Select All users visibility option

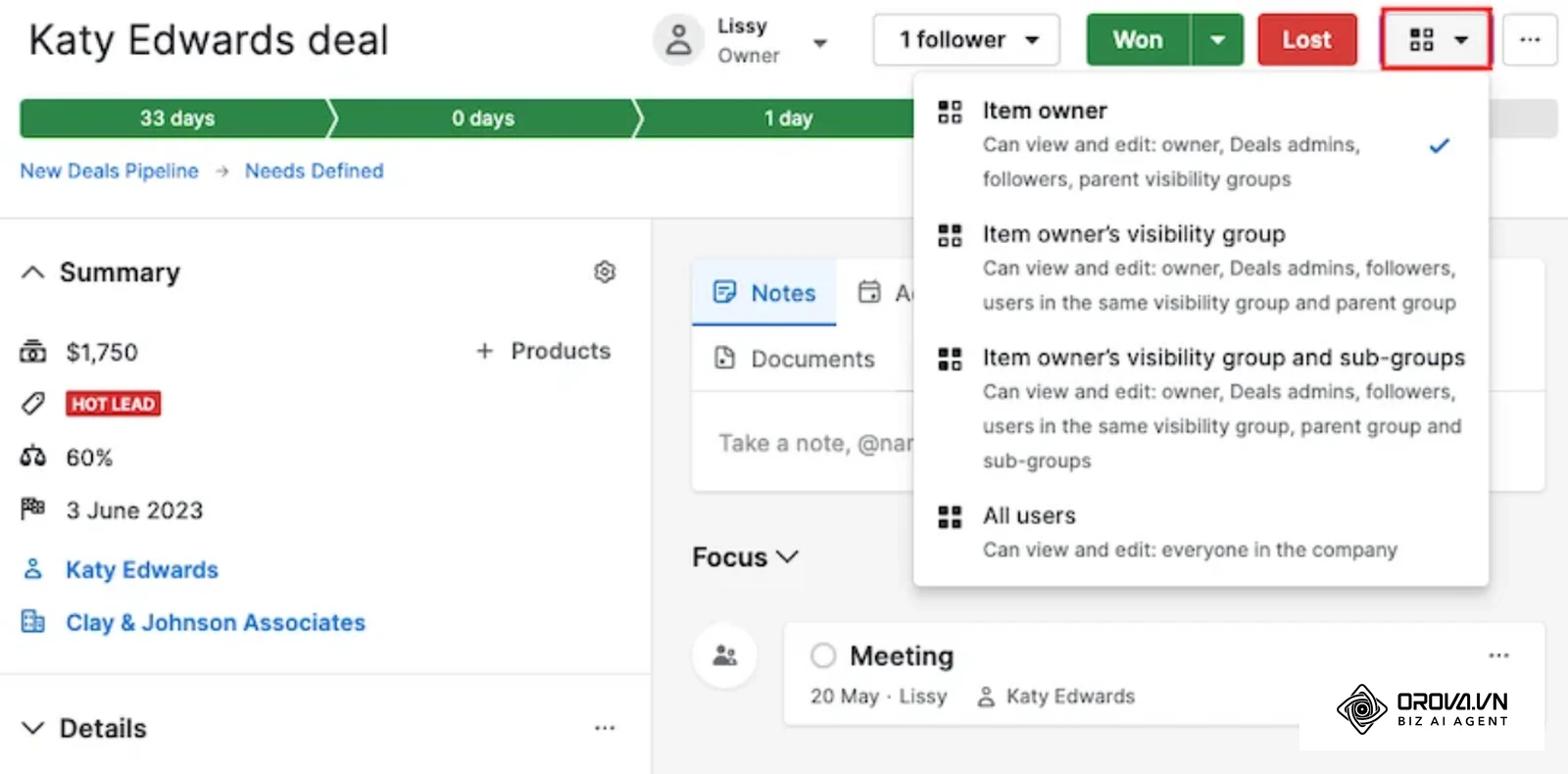[1200, 532]
